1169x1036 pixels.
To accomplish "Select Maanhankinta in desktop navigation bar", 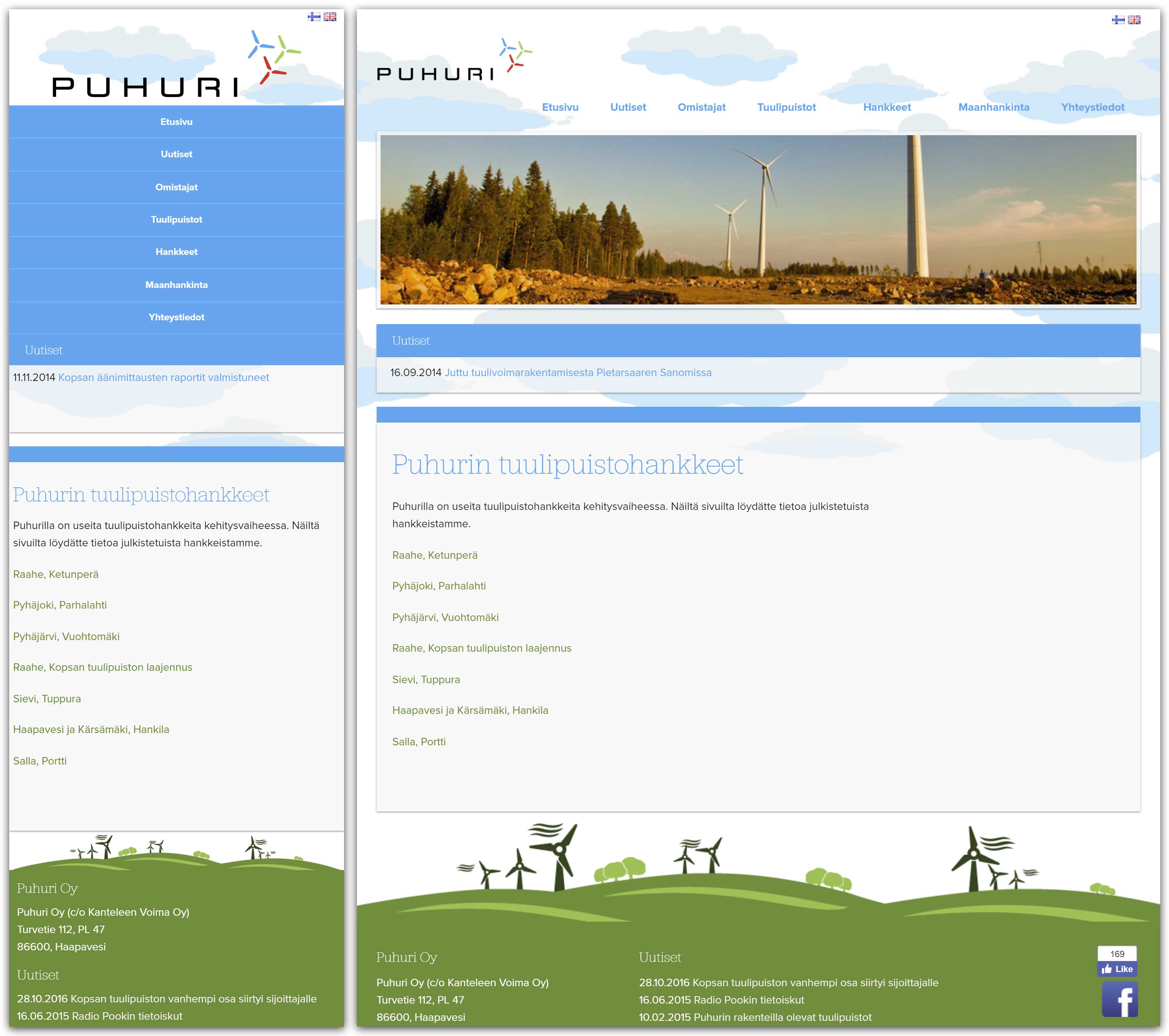I will click(993, 107).
